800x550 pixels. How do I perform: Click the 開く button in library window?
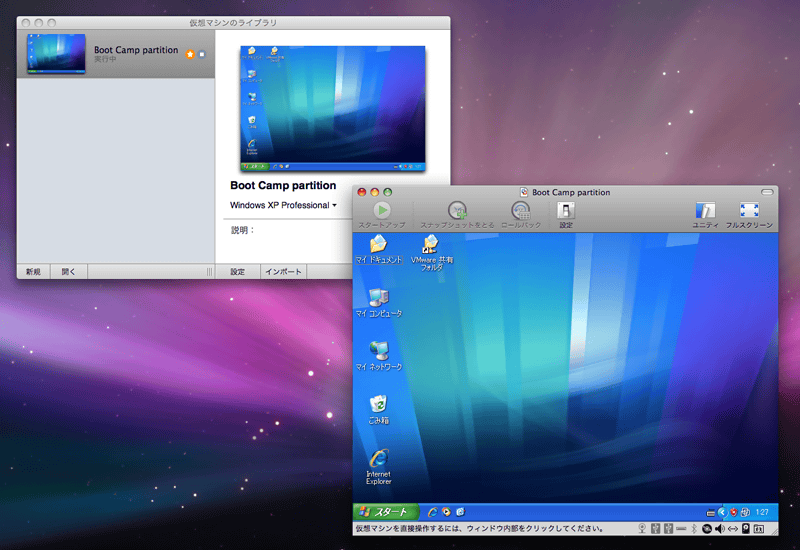click(x=68, y=271)
